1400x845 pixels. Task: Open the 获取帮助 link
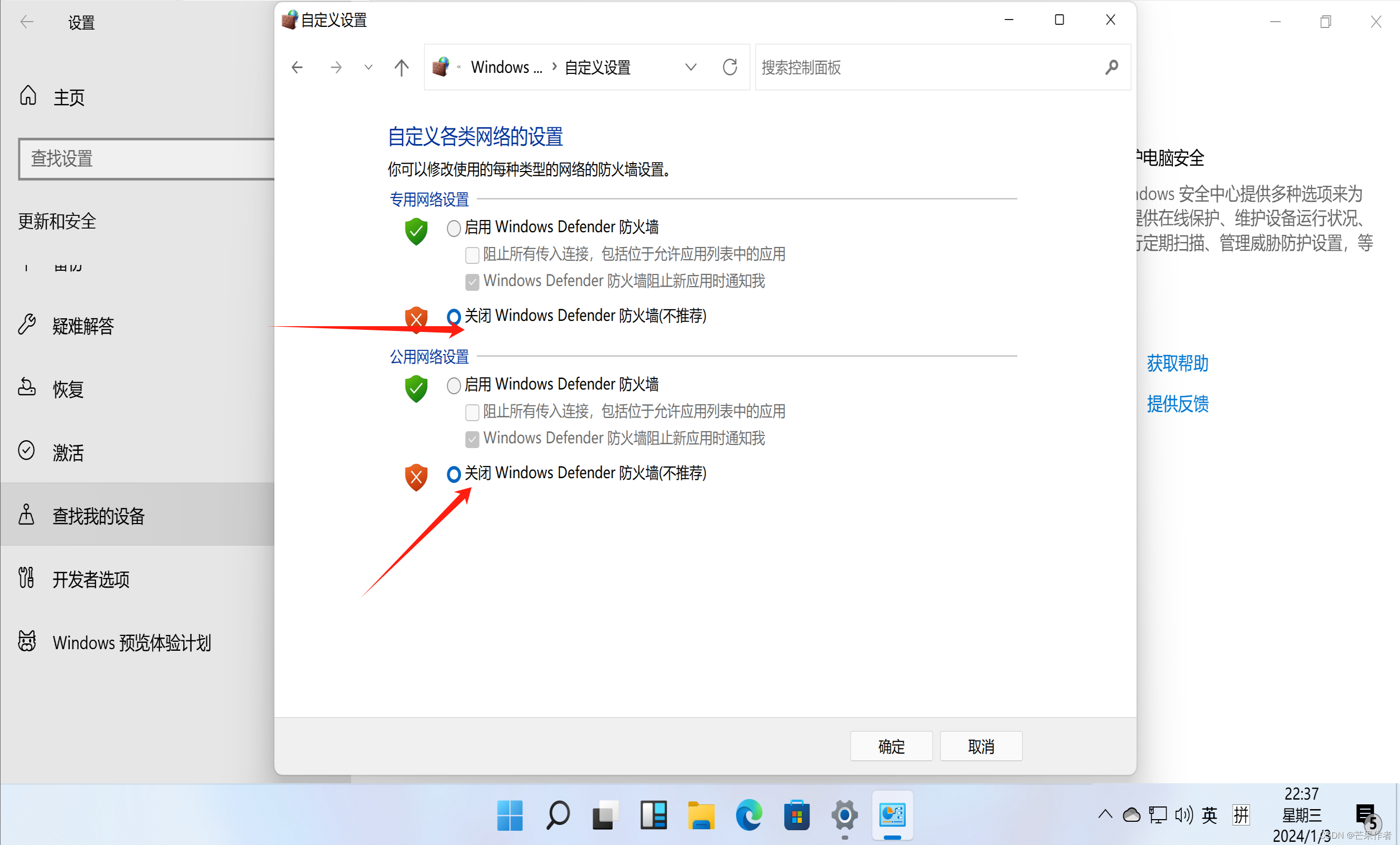pyautogui.click(x=1177, y=364)
